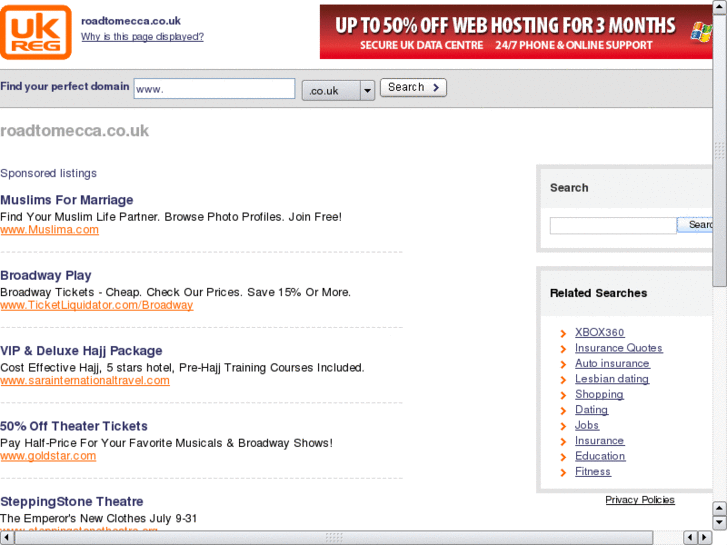Open the web hosting offer banner
This screenshot has width=727, height=545.
[516, 32]
